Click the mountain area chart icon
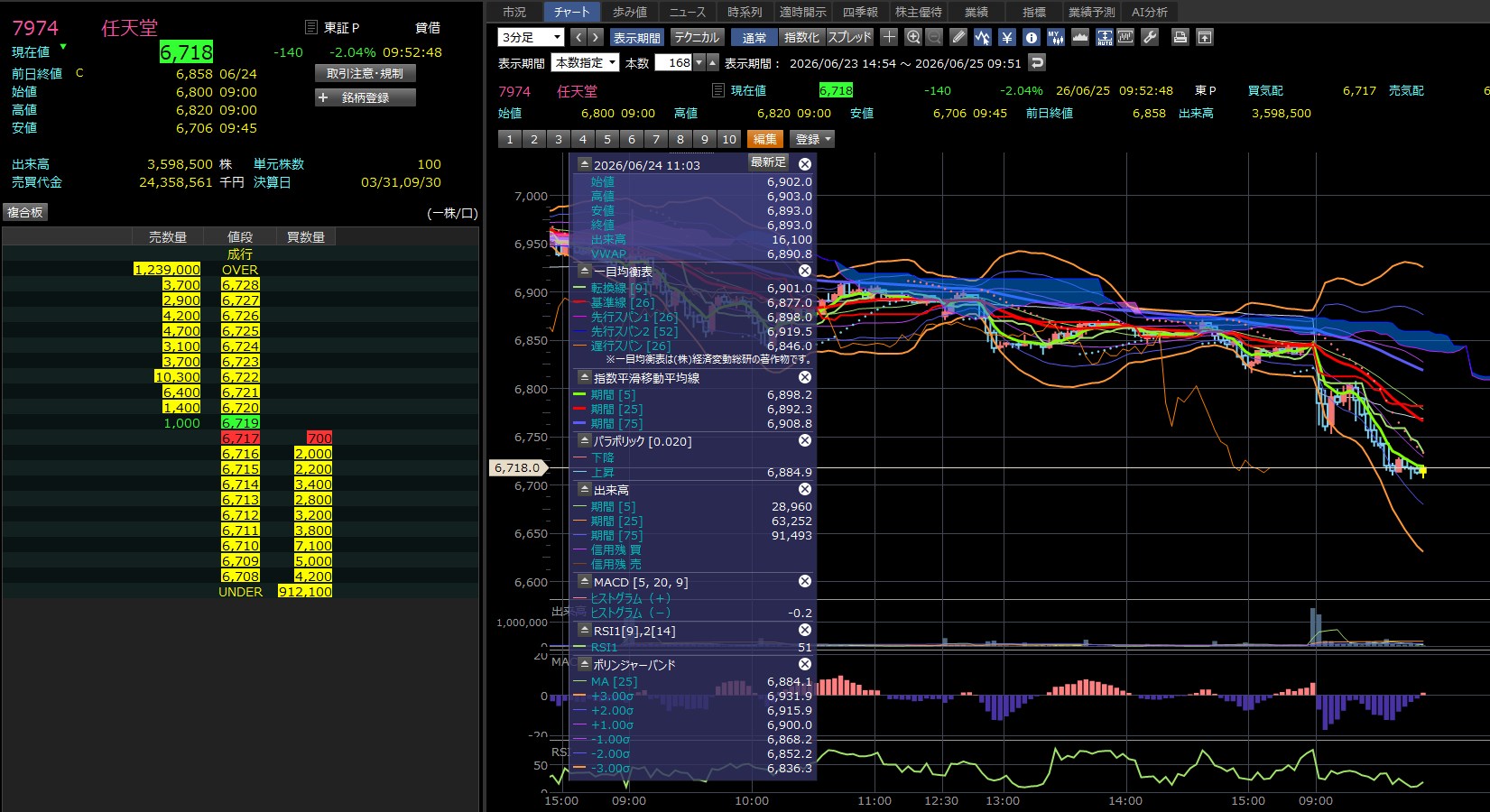The width and height of the screenshot is (1490, 812). [x=1079, y=37]
